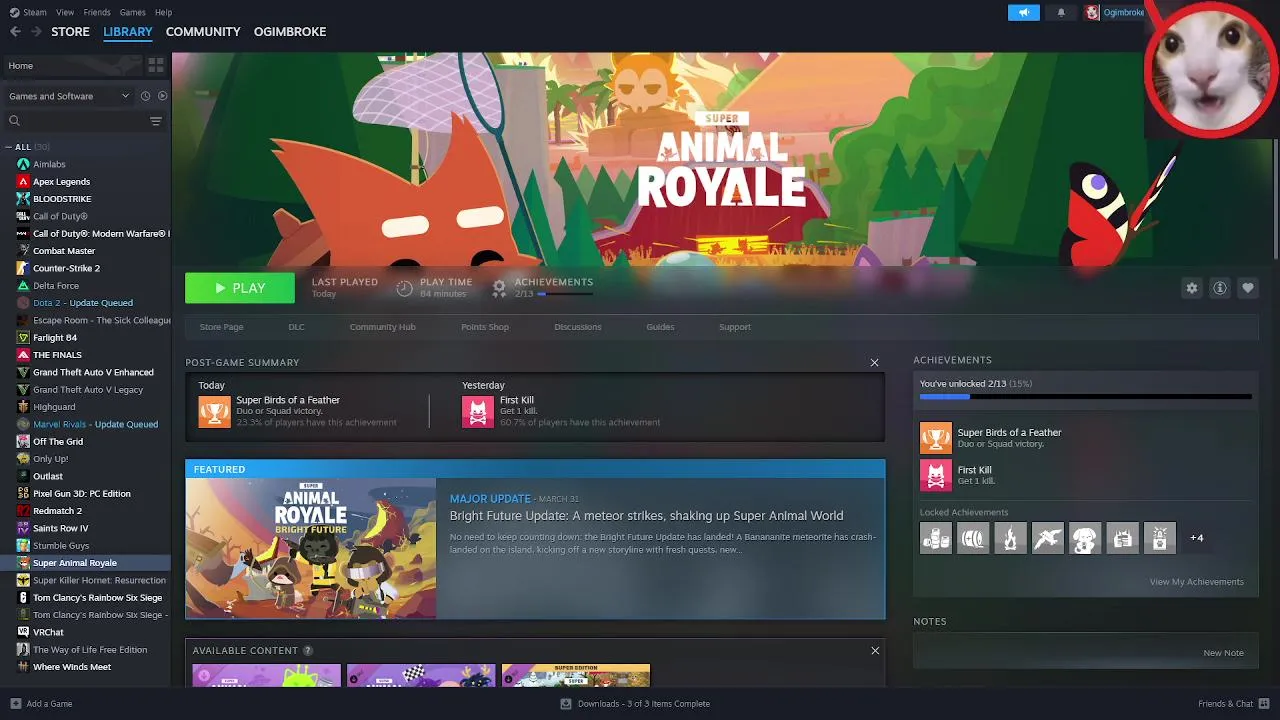Open the Friends menu
Viewport: 1280px width, 720px height.
pos(97,12)
